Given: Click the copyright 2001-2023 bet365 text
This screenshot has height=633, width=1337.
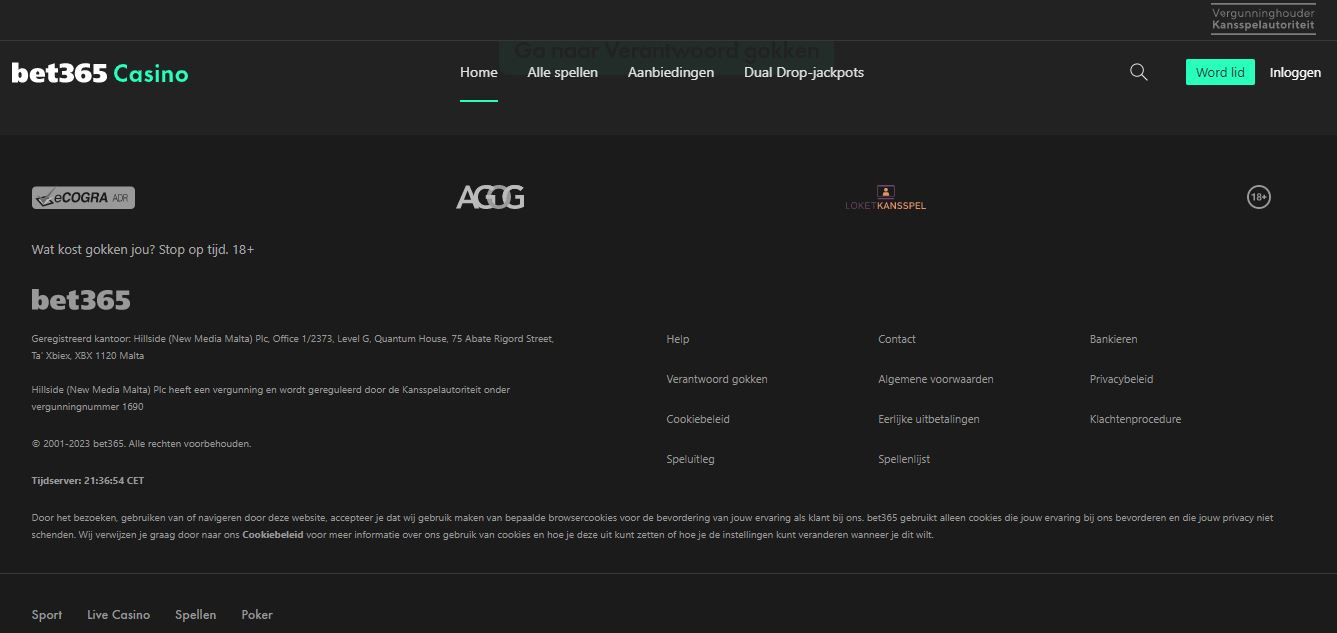Looking at the screenshot, I should [141, 443].
